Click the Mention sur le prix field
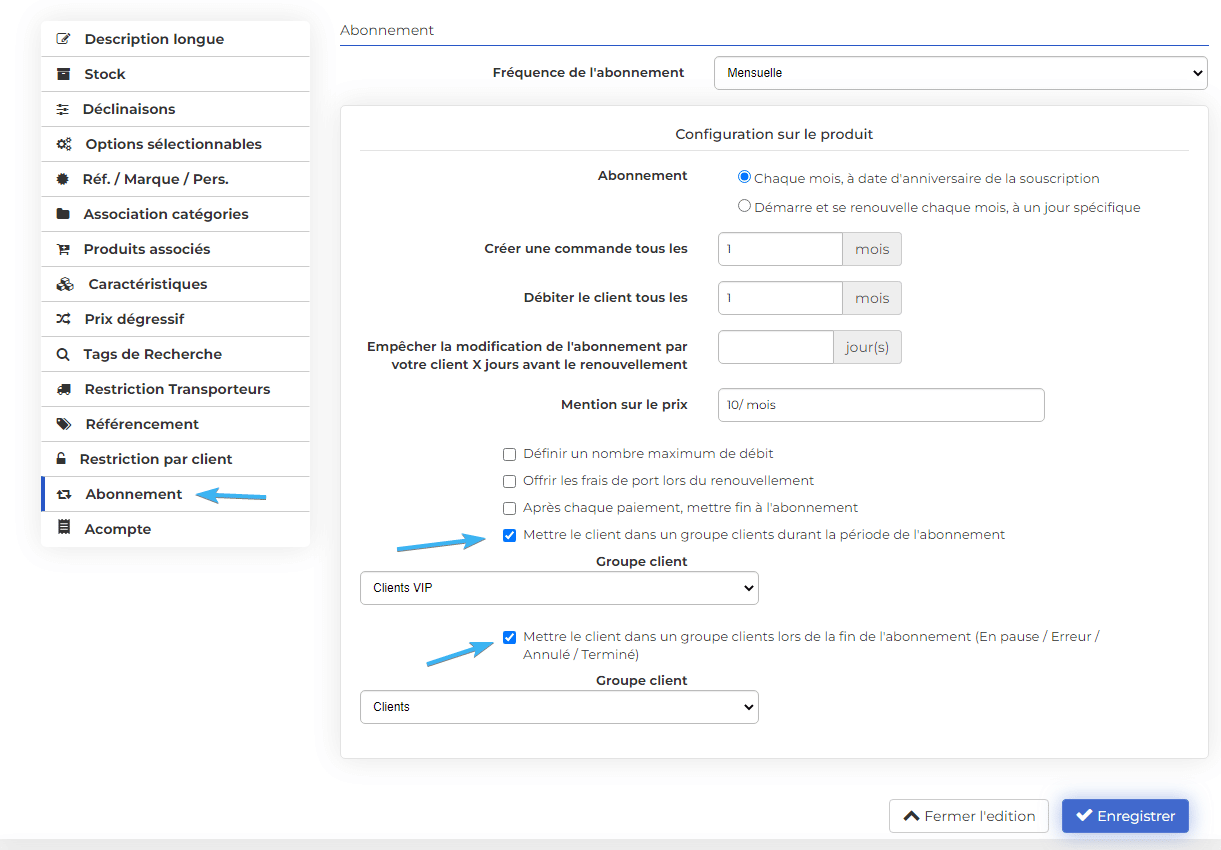Viewport: 1221px width, 850px height. pos(881,405)
